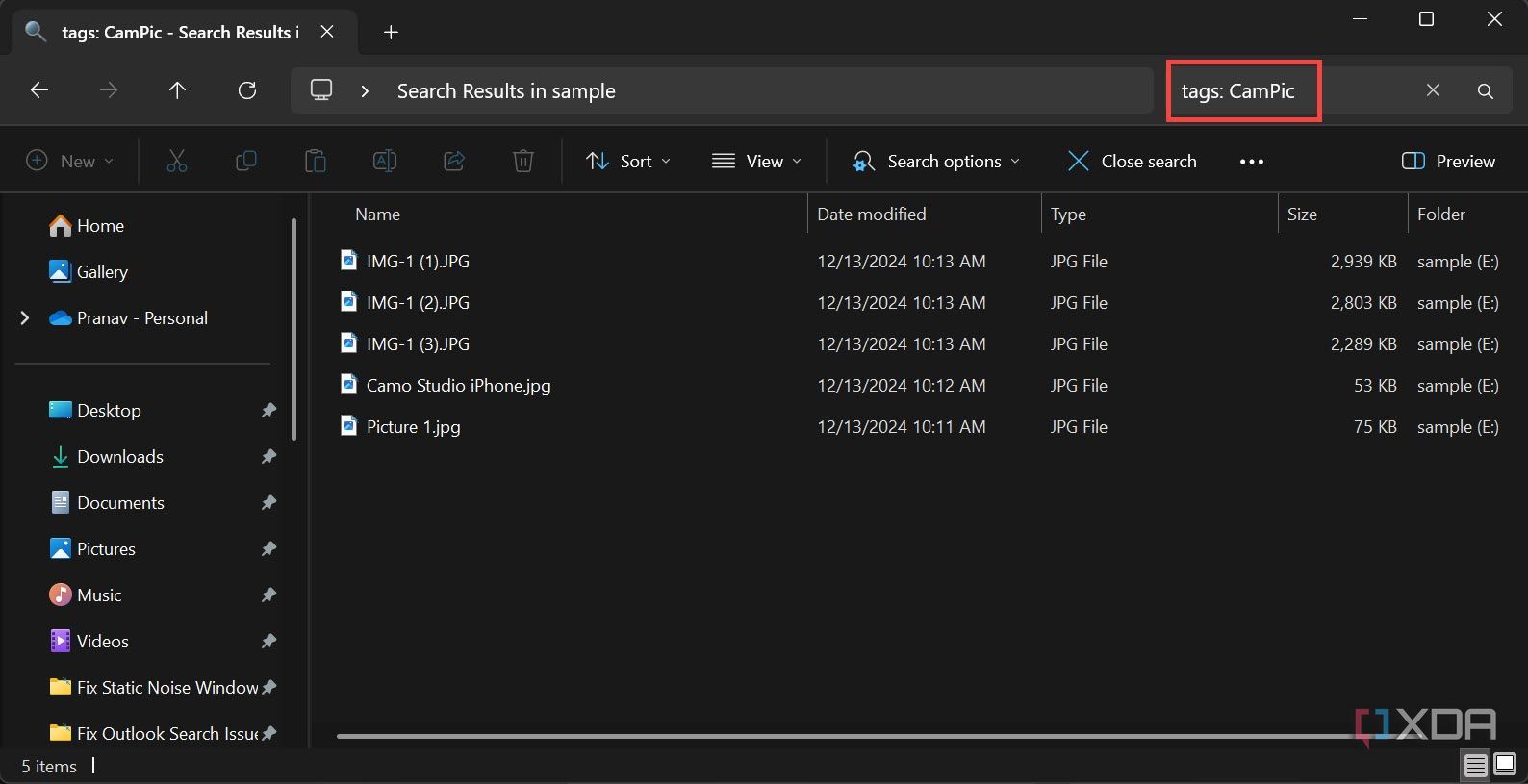The width and height of the screenshot is (1528, 784).
Task: Open Videos in the sidebar
Action: coord(89,641)
